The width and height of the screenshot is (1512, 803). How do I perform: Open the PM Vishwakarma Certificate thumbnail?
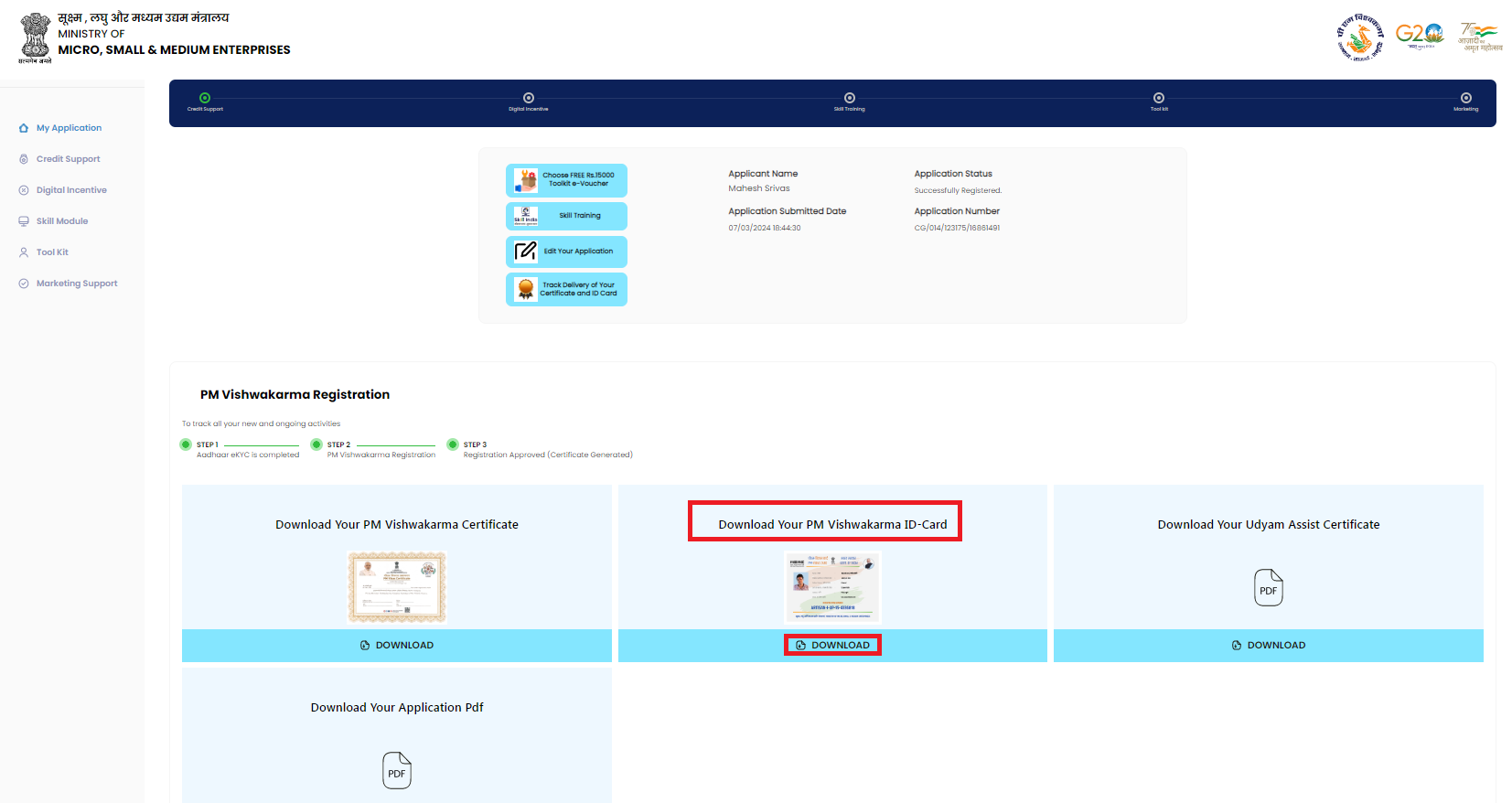(397, 587)
